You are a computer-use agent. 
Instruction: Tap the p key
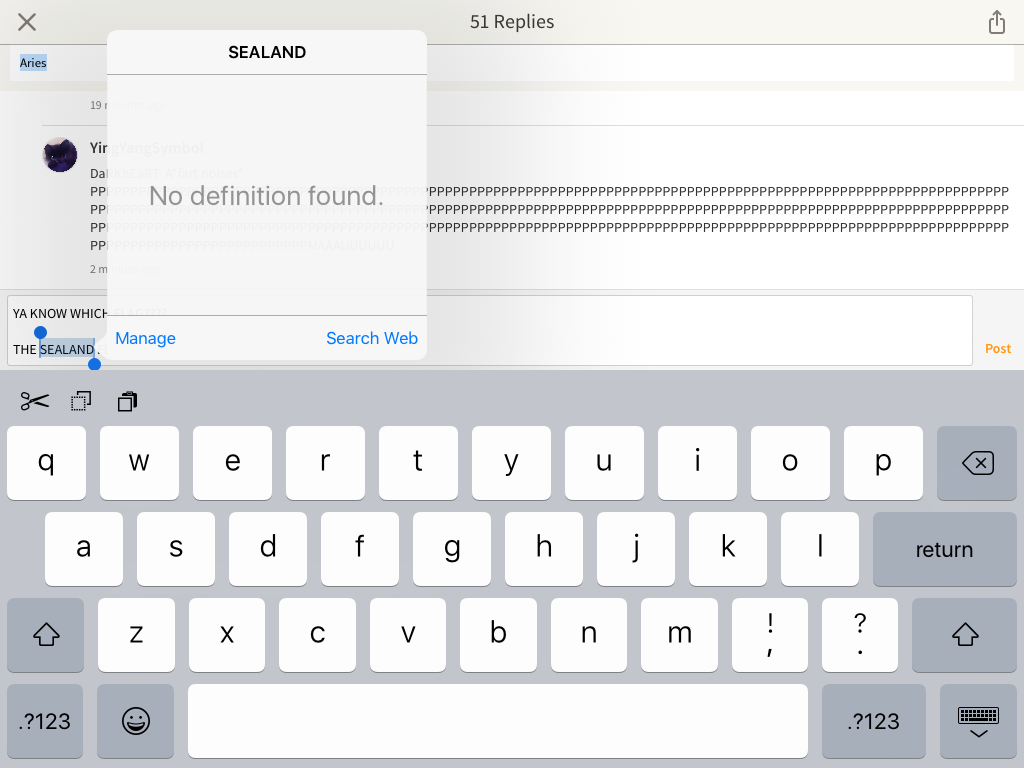(884, 463)
